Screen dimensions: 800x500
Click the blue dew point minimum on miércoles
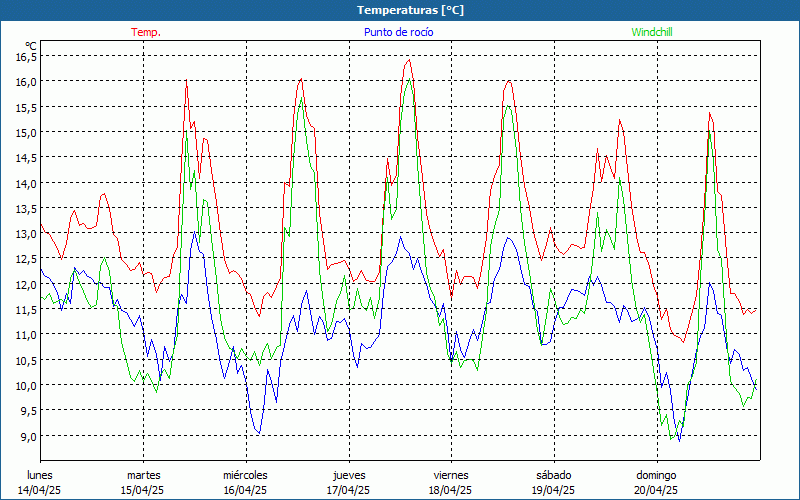click(259, 433)
